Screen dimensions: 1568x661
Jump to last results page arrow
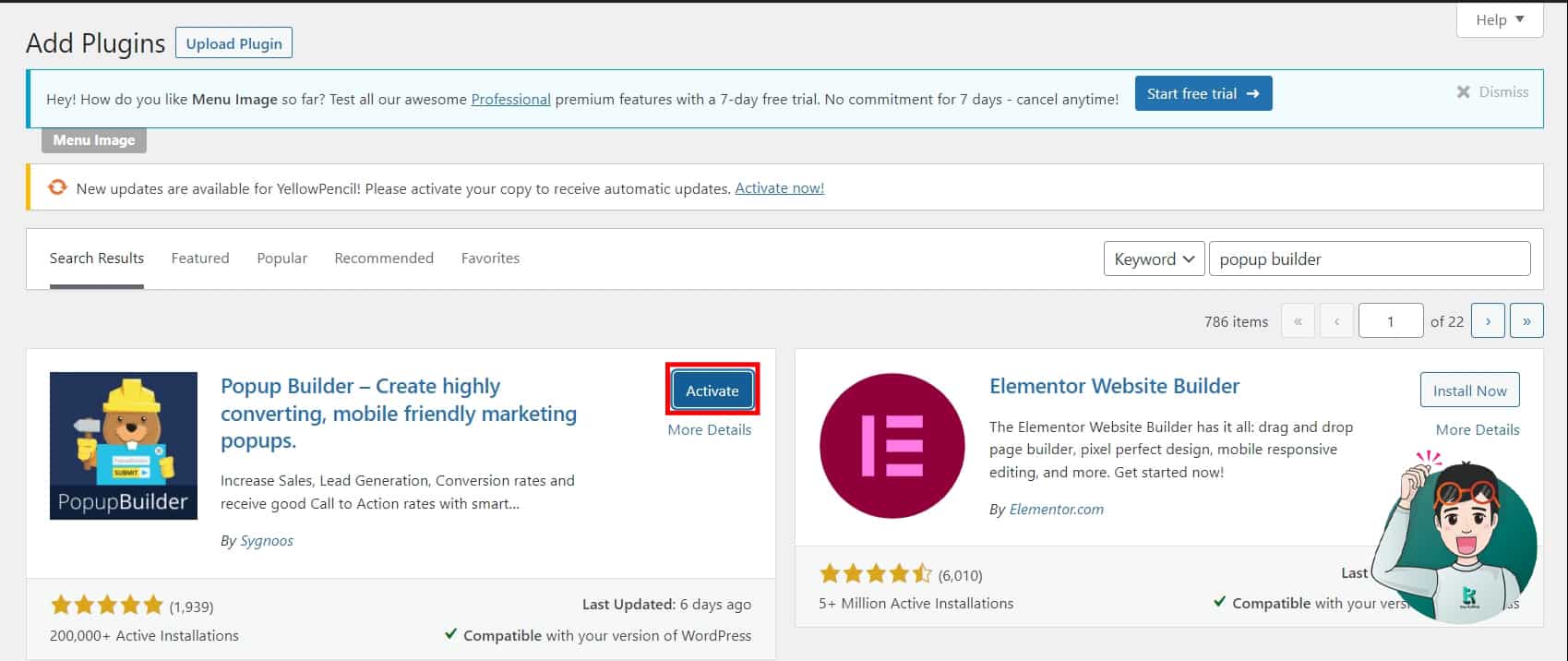1526,320
